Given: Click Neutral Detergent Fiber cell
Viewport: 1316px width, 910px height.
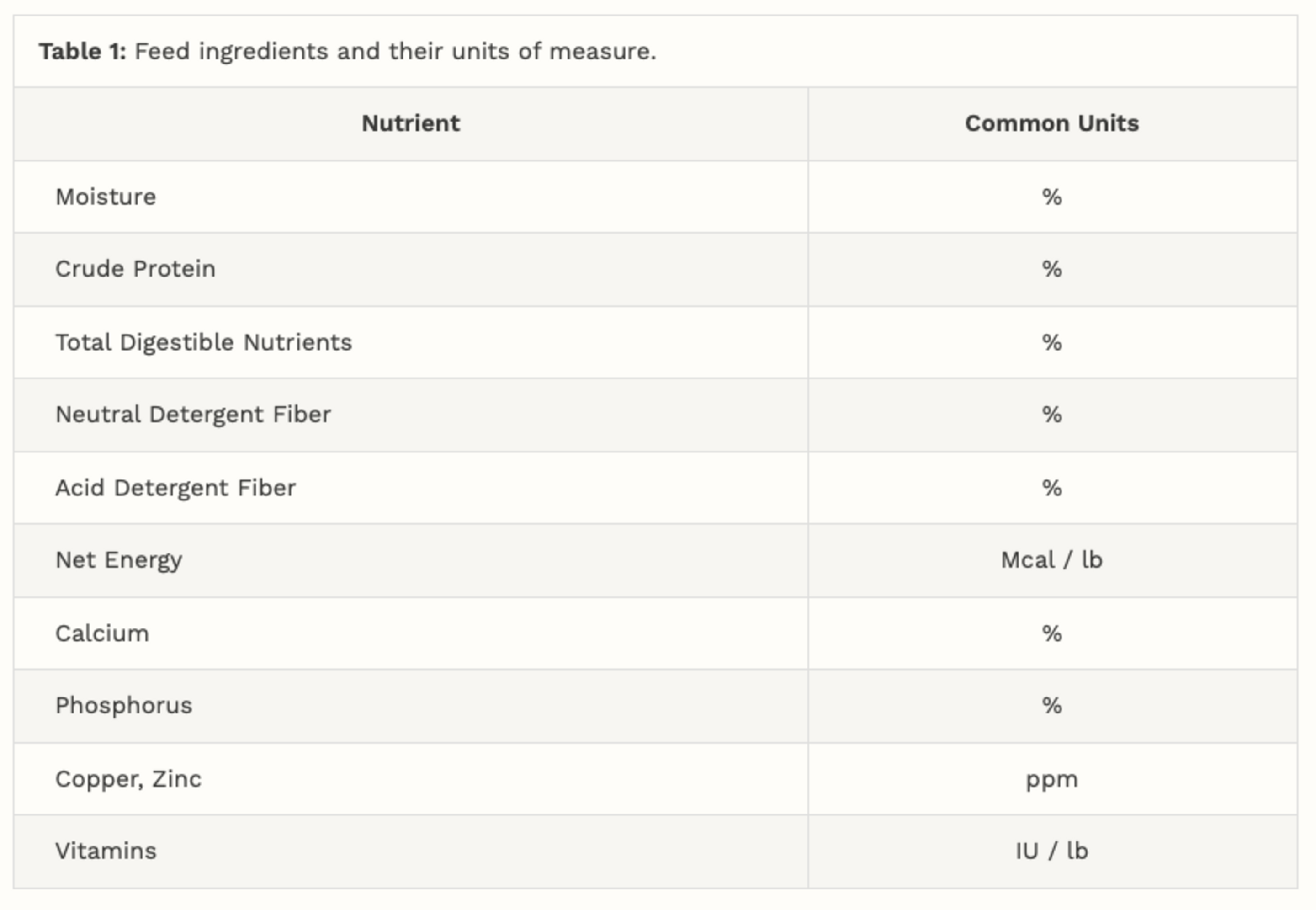Looking at the screenshot, I should [193, 415].
